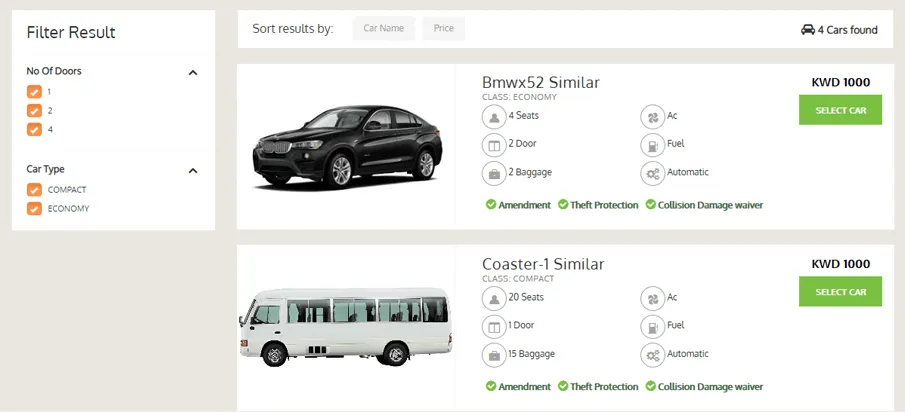Screen dimensions: 905x412
Task: Collapse the Car Type filter section
Action: [x=193, y=170]
